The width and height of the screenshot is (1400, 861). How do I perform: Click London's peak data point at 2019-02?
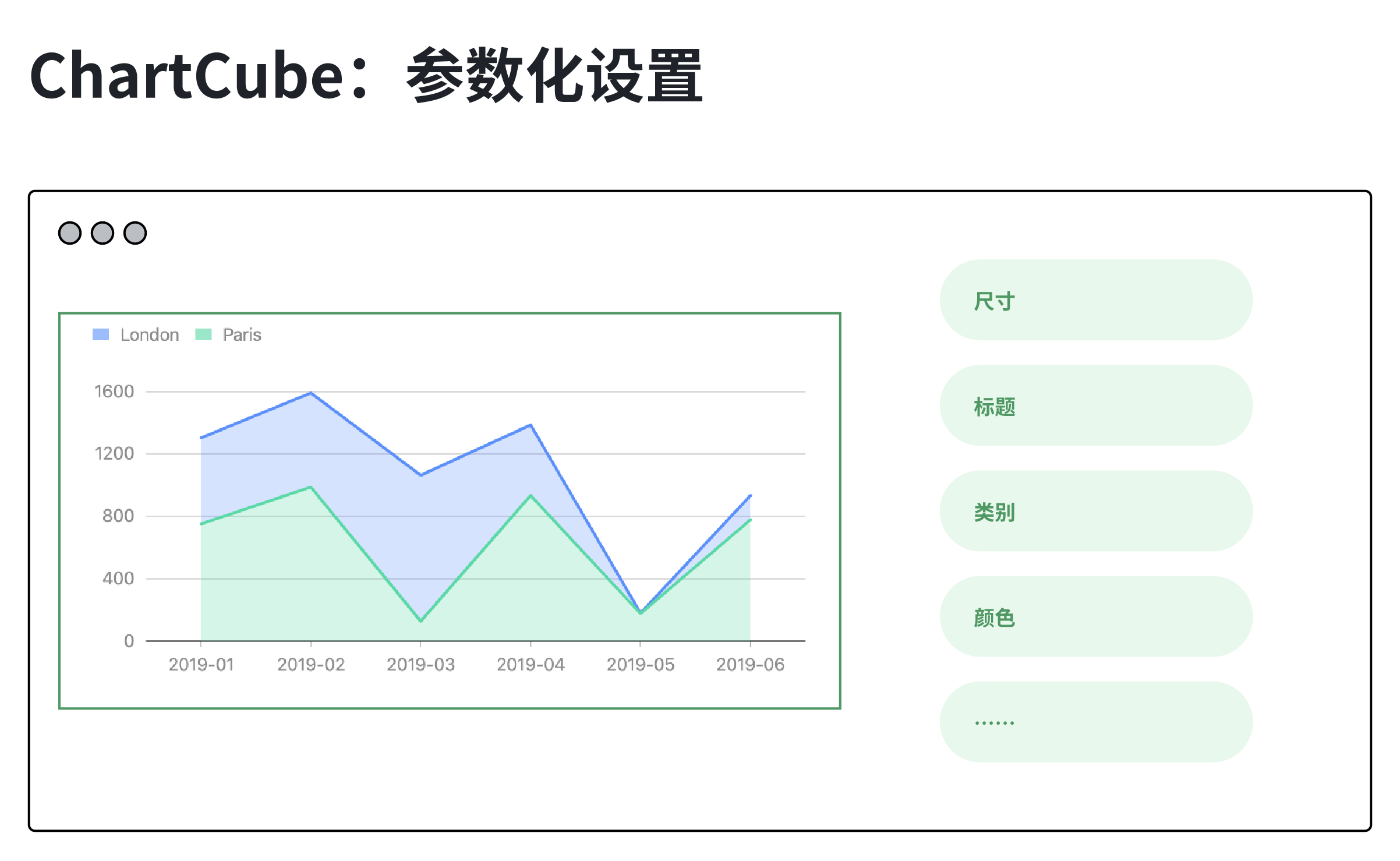[x=311, y=393]
